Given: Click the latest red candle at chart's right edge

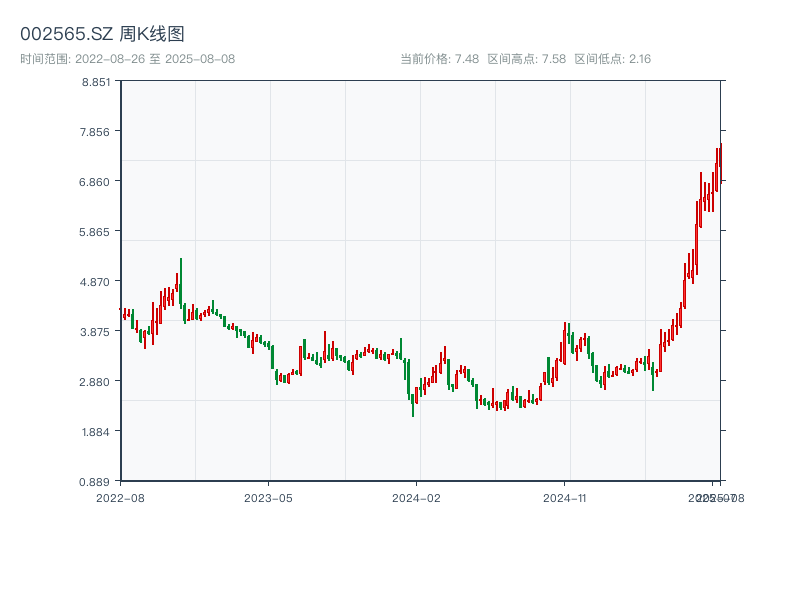Looking at the screenshot, I should [x=721, y=162].
